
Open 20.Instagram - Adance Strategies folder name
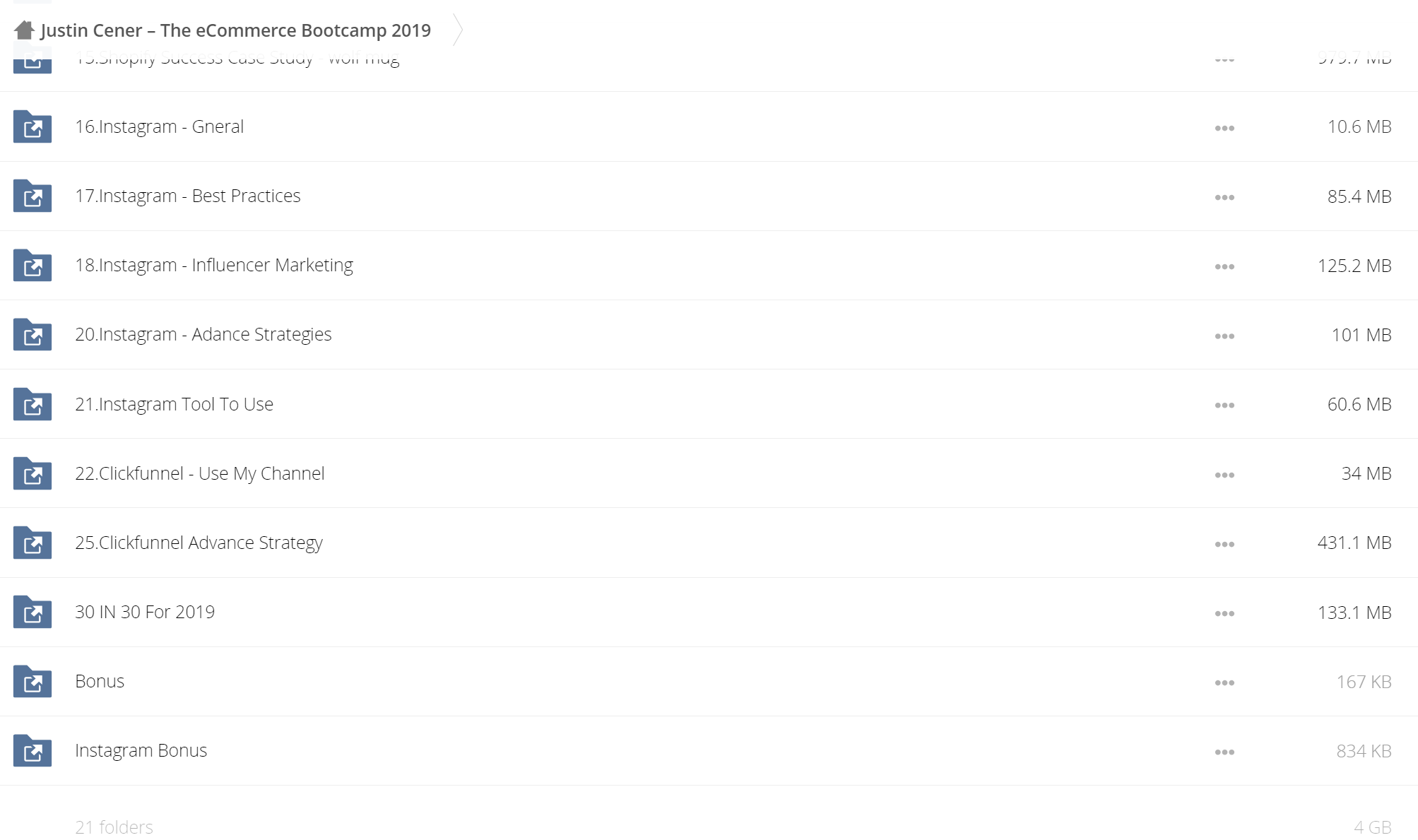(x=203, y=334)
